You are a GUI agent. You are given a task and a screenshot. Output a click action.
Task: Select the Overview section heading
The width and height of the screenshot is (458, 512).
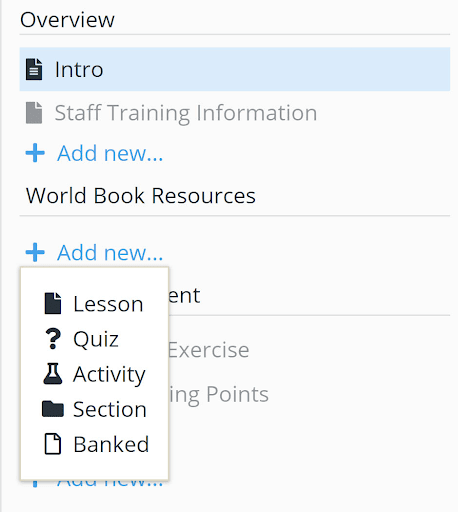(x=67, y=20)
